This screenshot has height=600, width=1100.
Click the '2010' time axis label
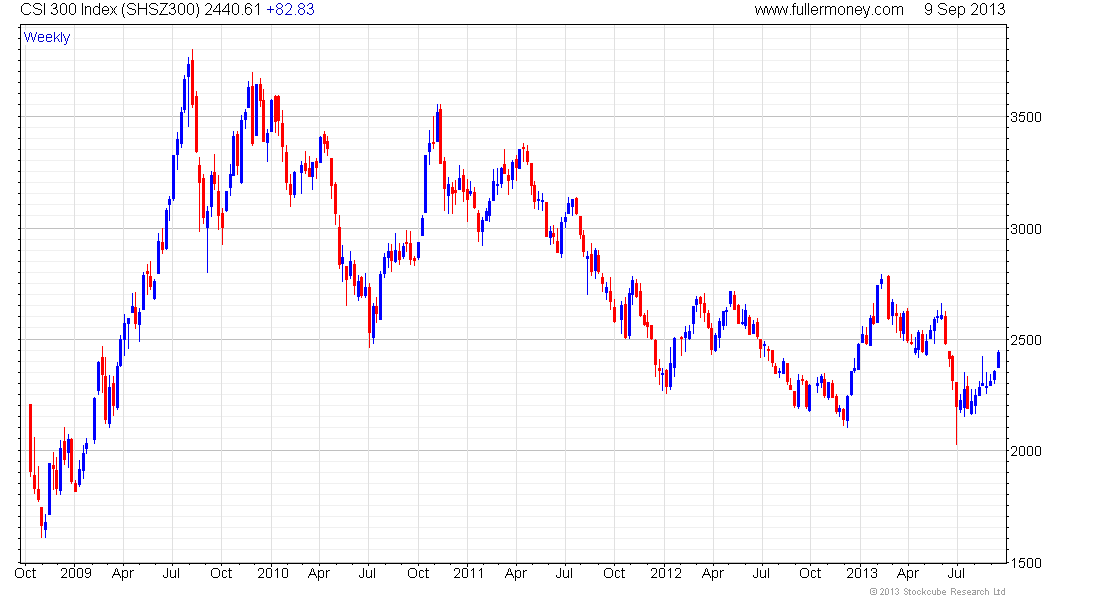tap(272, 573)
